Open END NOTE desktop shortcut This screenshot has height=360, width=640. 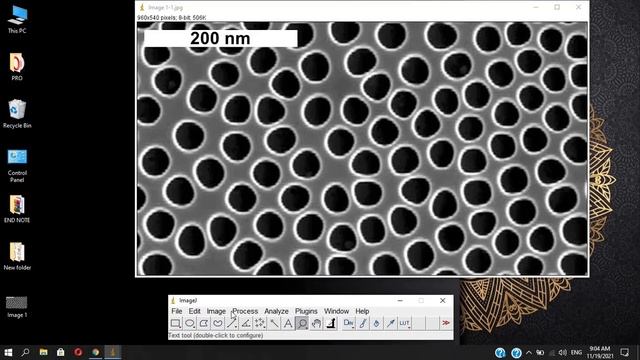coord(17,209)
